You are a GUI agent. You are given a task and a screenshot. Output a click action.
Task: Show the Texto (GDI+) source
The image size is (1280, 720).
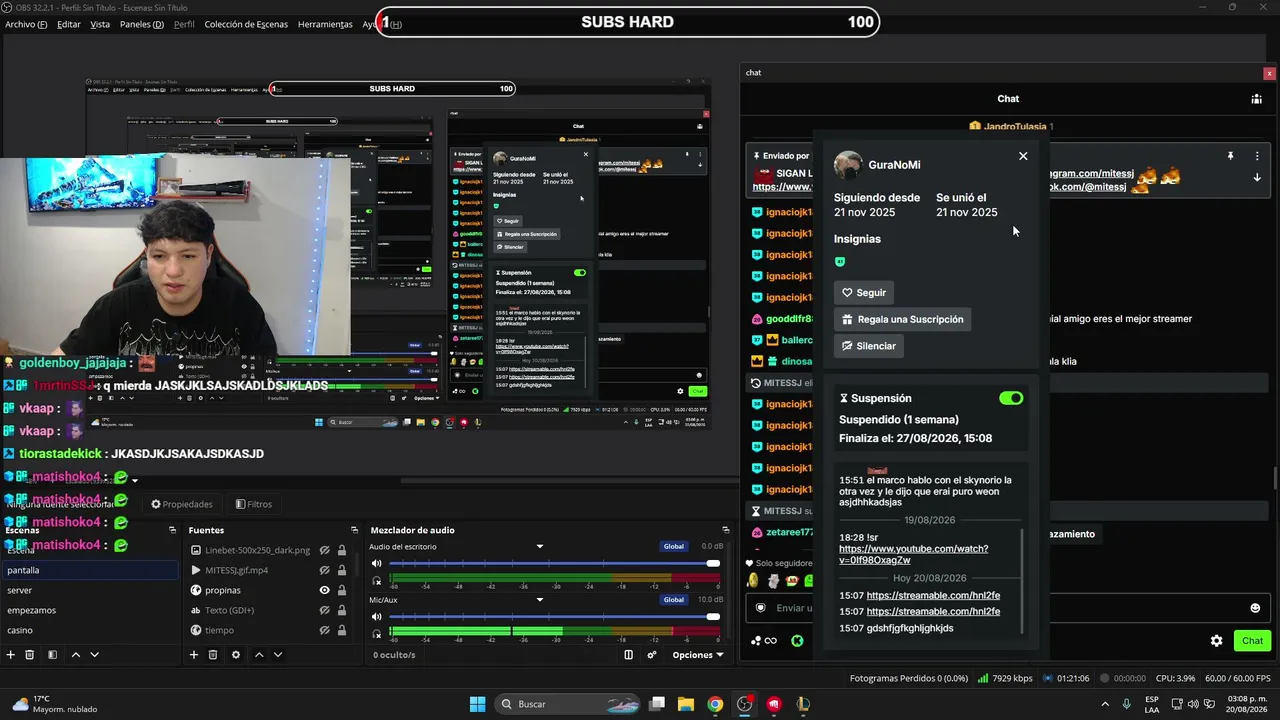(x=324, y=610)
